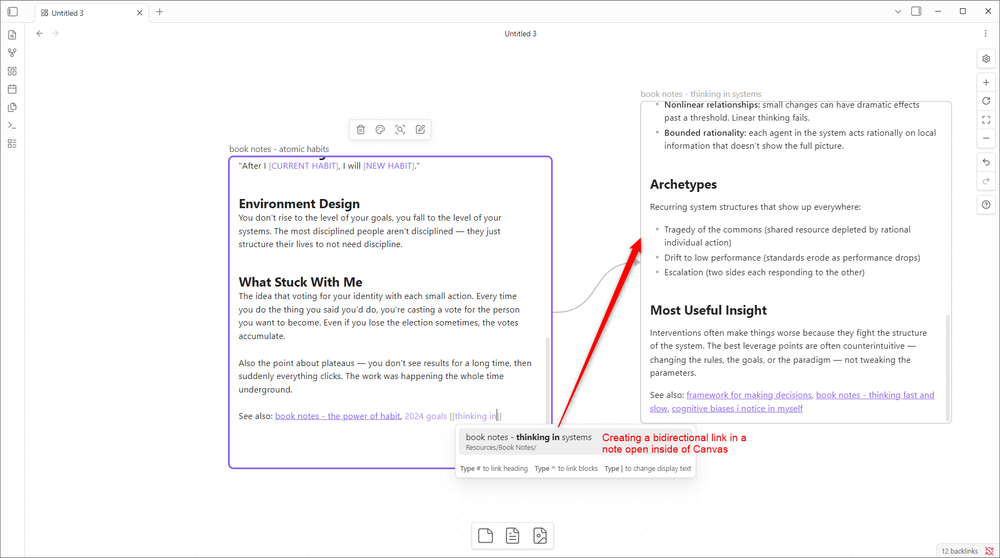Open 'framework for making decisions' link

coord(749,395)
